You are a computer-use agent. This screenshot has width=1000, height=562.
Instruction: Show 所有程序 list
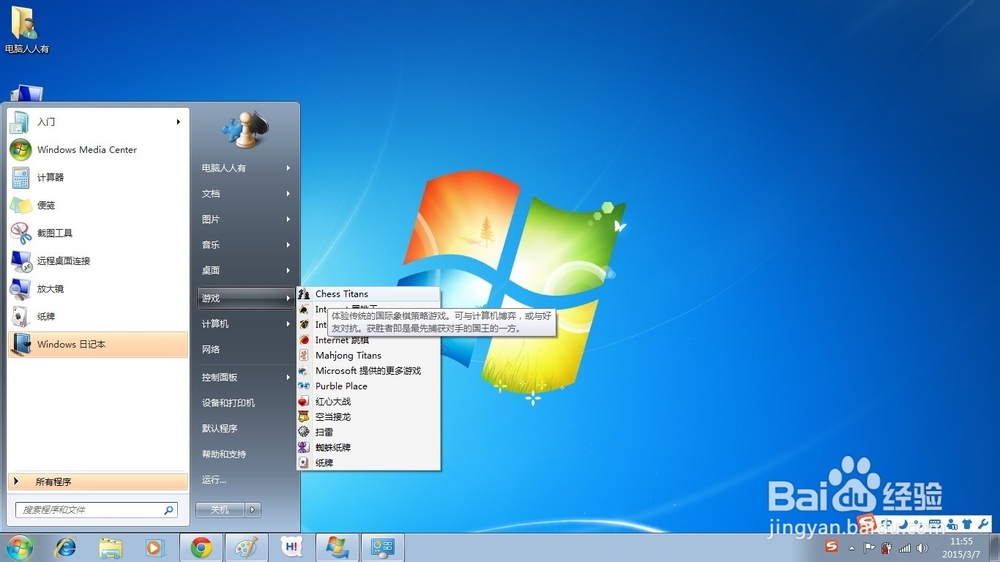tap(98, 482)
